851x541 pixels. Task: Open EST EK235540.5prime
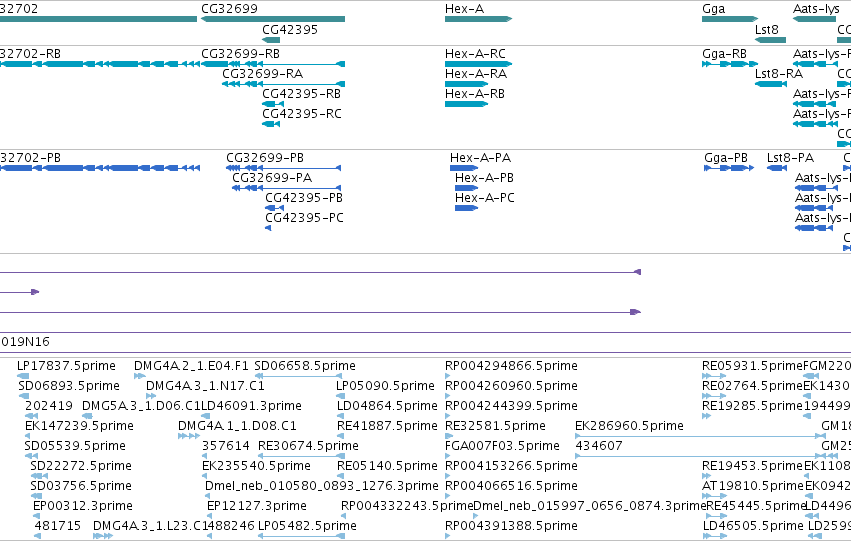[256, 466]
